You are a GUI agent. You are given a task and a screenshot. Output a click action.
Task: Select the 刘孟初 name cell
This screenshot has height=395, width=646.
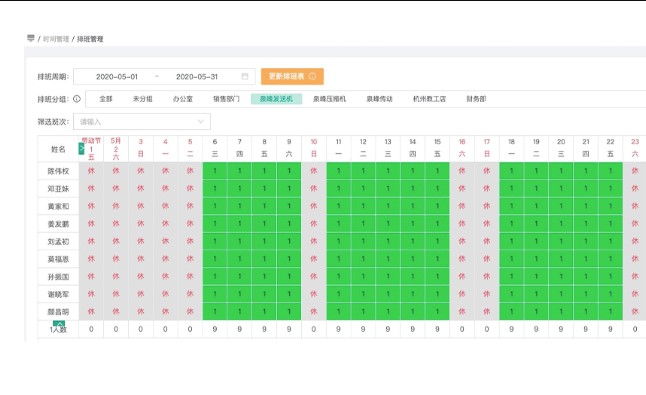pos(58,241)
